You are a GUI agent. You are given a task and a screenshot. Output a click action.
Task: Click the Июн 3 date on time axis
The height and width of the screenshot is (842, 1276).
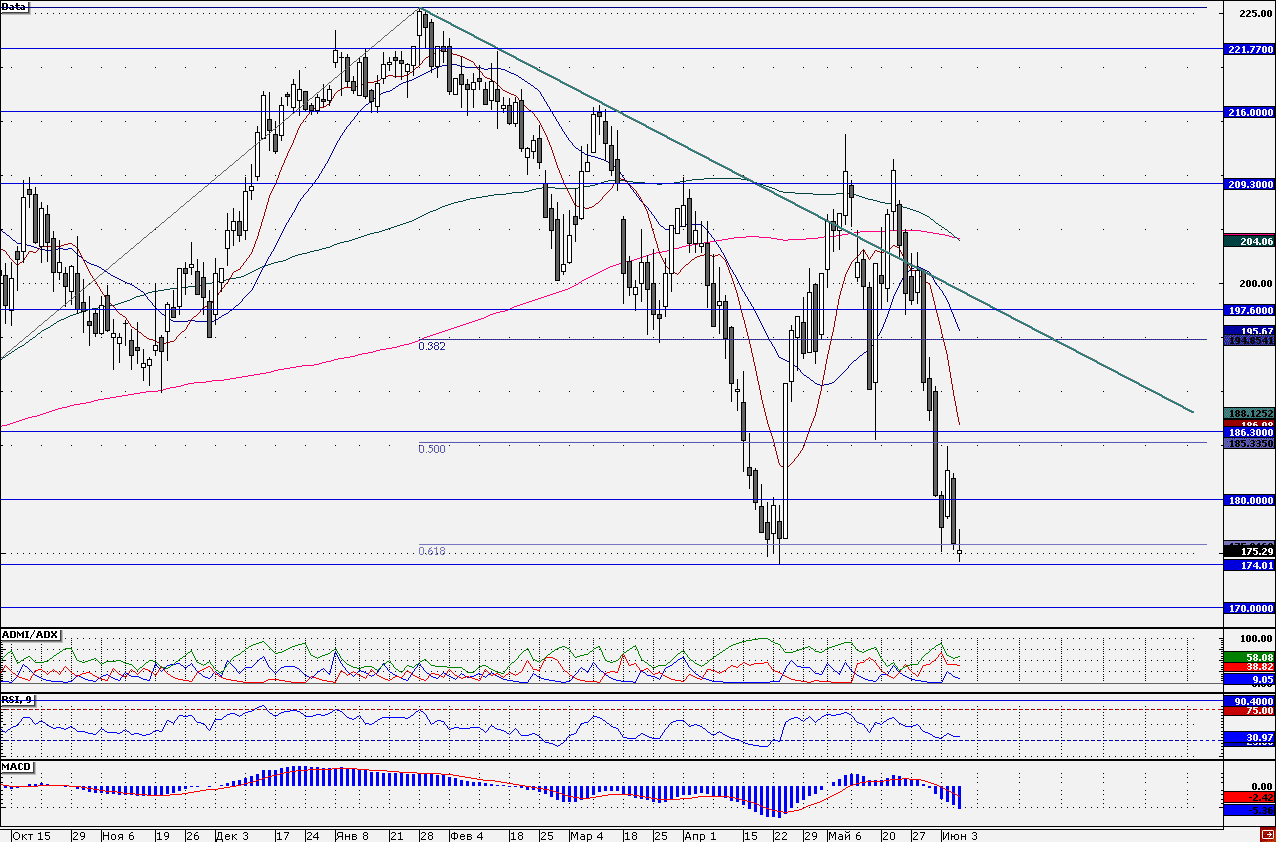[x=960, y=835]
